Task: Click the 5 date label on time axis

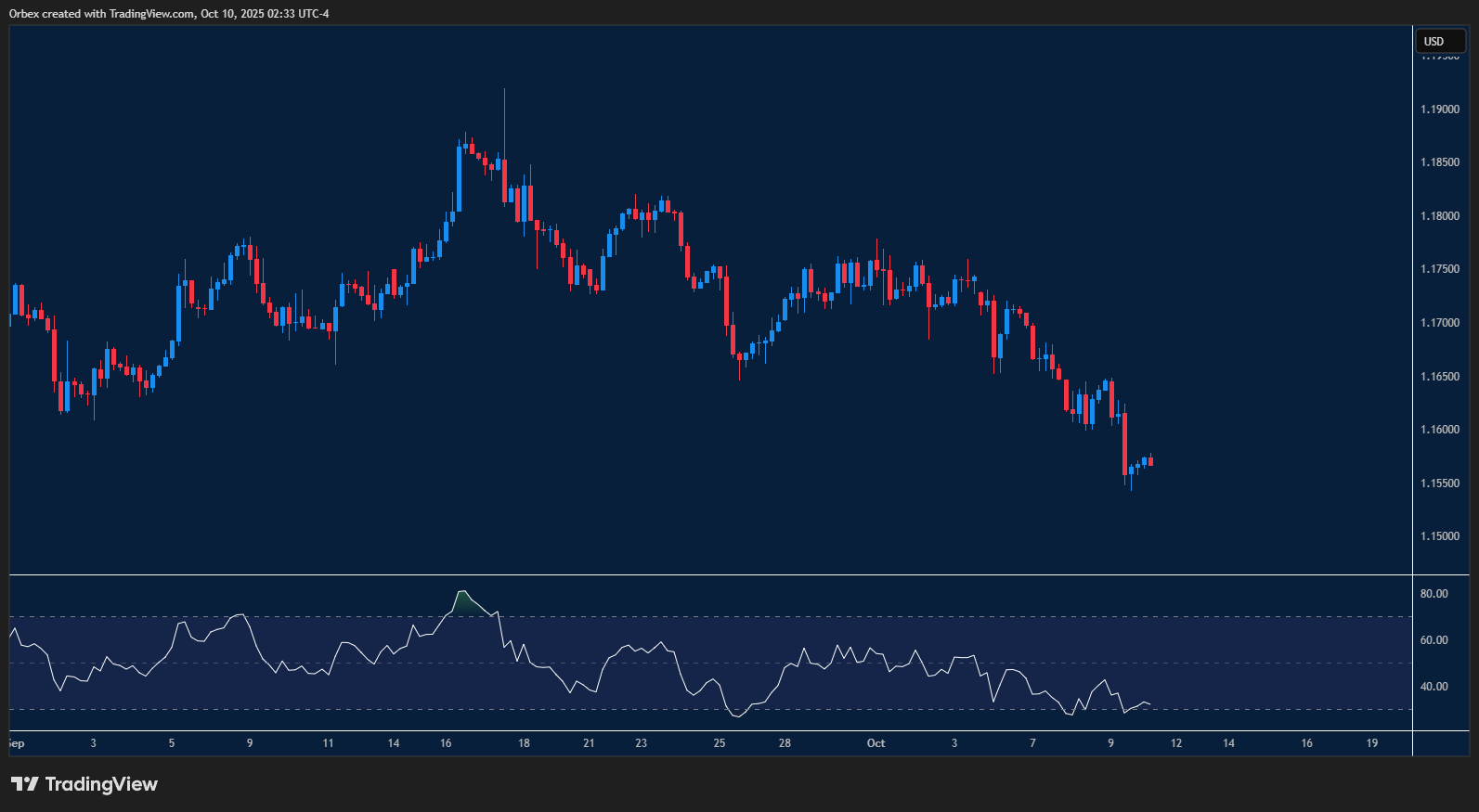Action: [172, 743]
